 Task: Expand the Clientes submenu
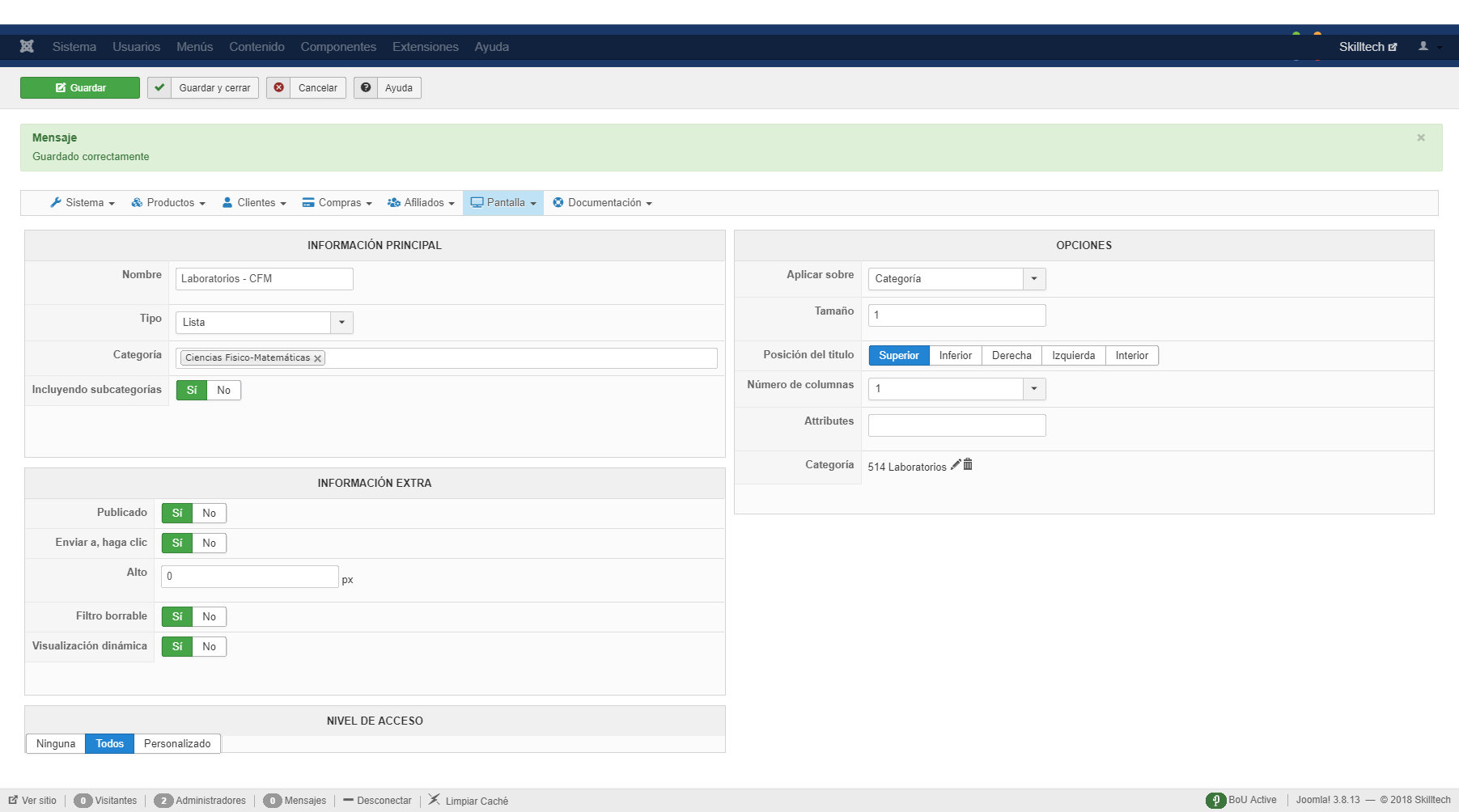click(254, 202)
